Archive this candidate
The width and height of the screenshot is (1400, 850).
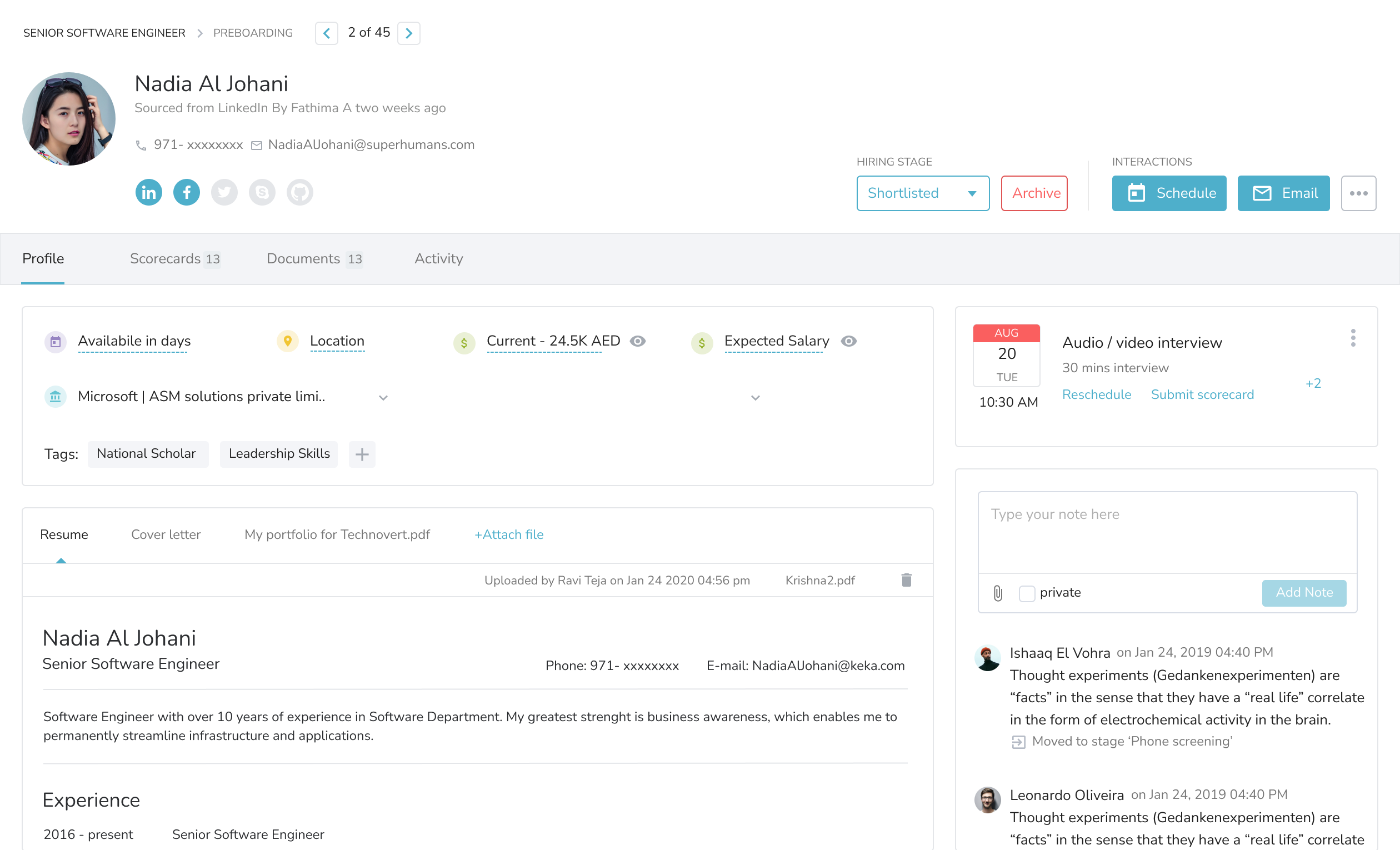[x=1034, y=193]
